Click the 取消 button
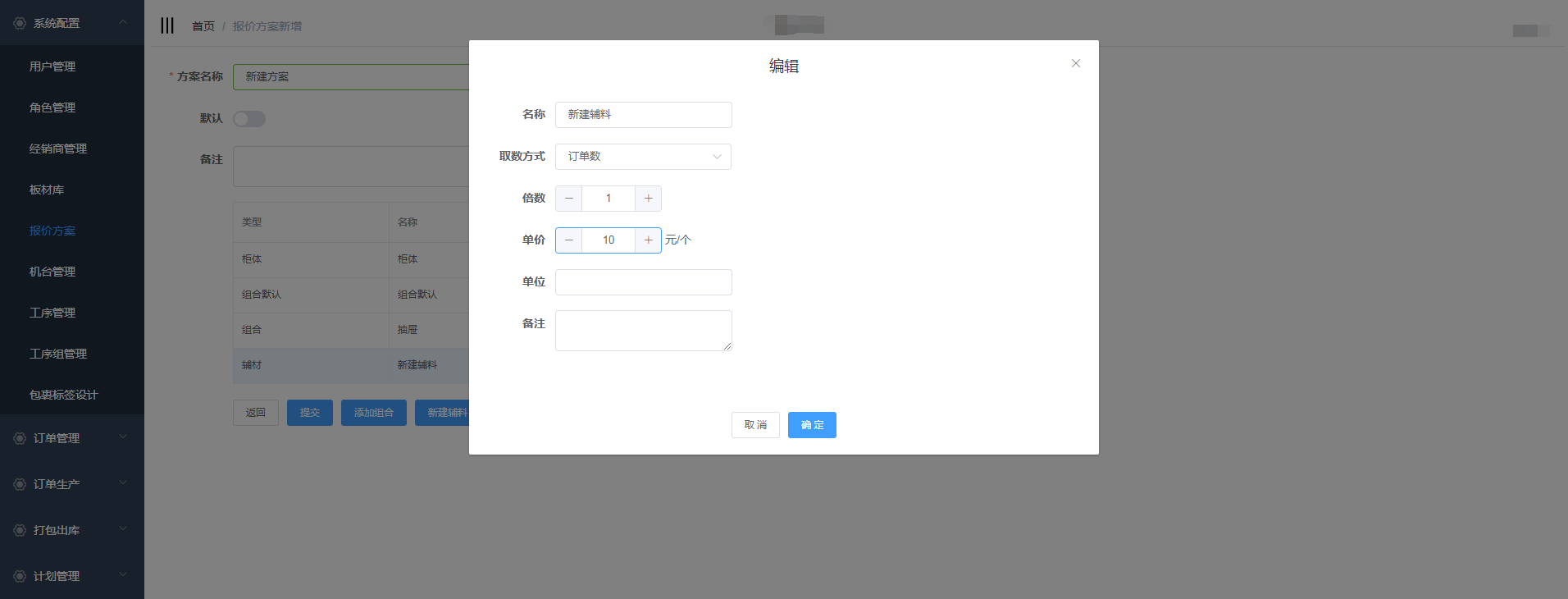 pos(755,425)
